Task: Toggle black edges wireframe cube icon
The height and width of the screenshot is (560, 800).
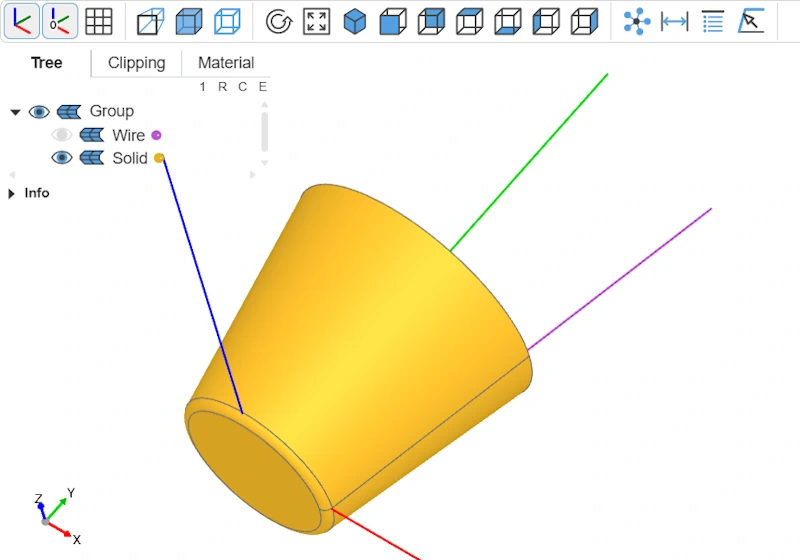Action: 227,21
